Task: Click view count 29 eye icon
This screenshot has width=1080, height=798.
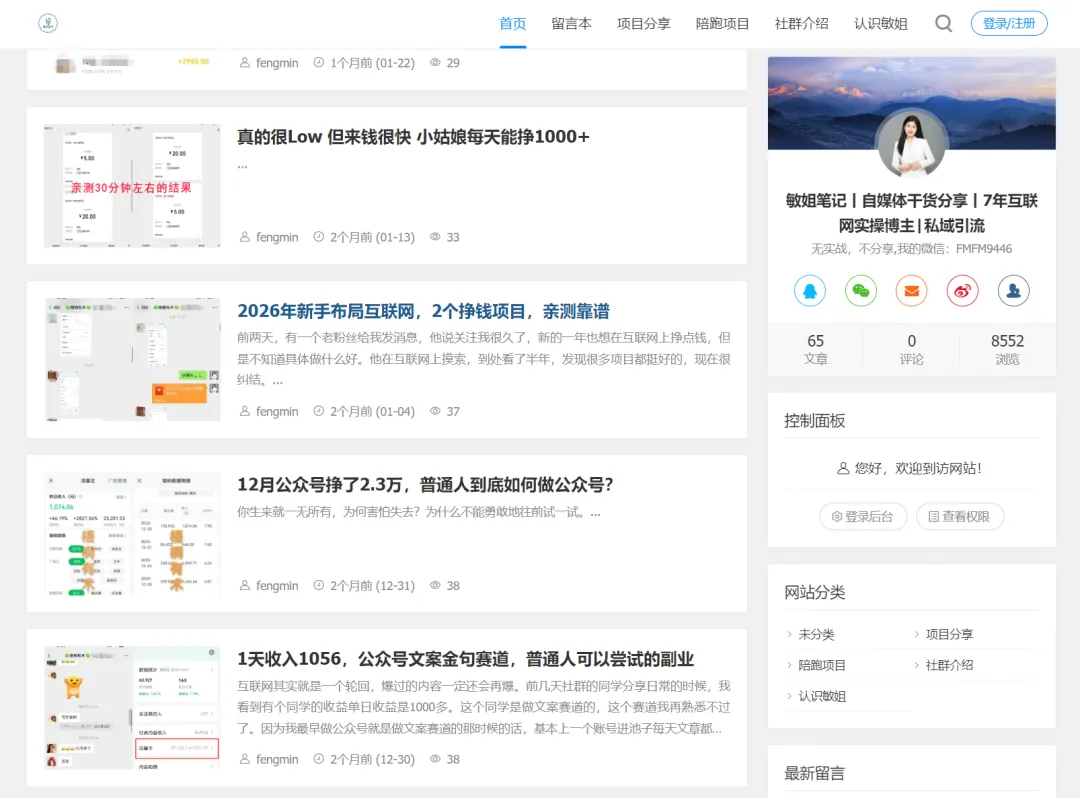Action: tap(435, 63)
